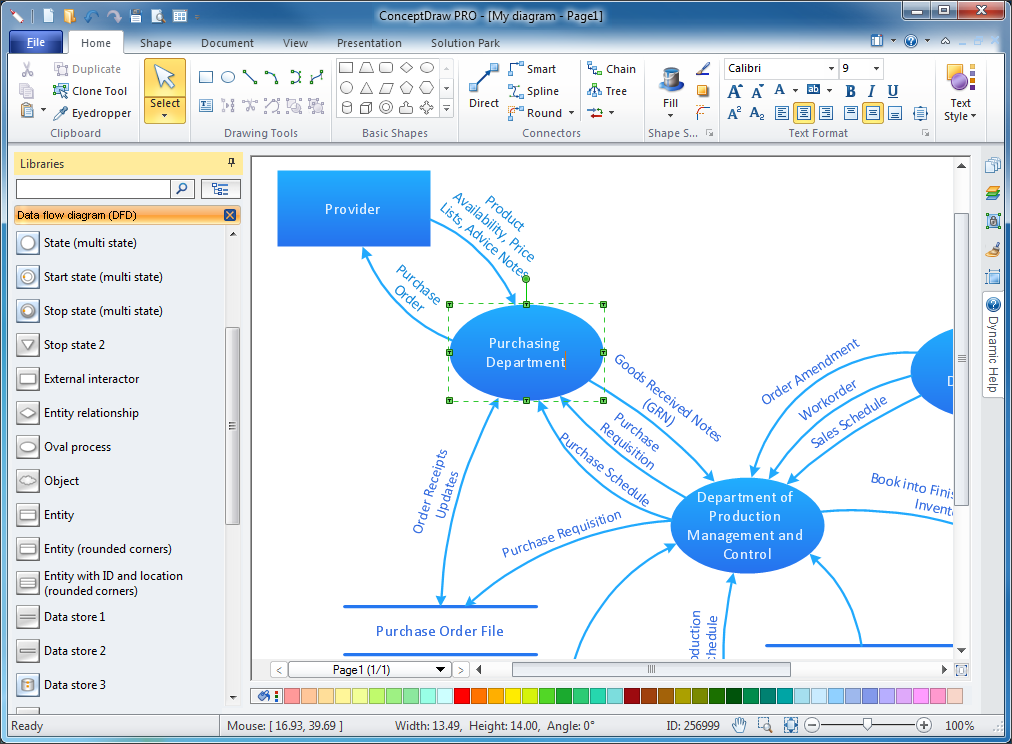This screenshot has width=1012, height=744.
Task: Toggle right text alignment
Action: coord(825,114)
